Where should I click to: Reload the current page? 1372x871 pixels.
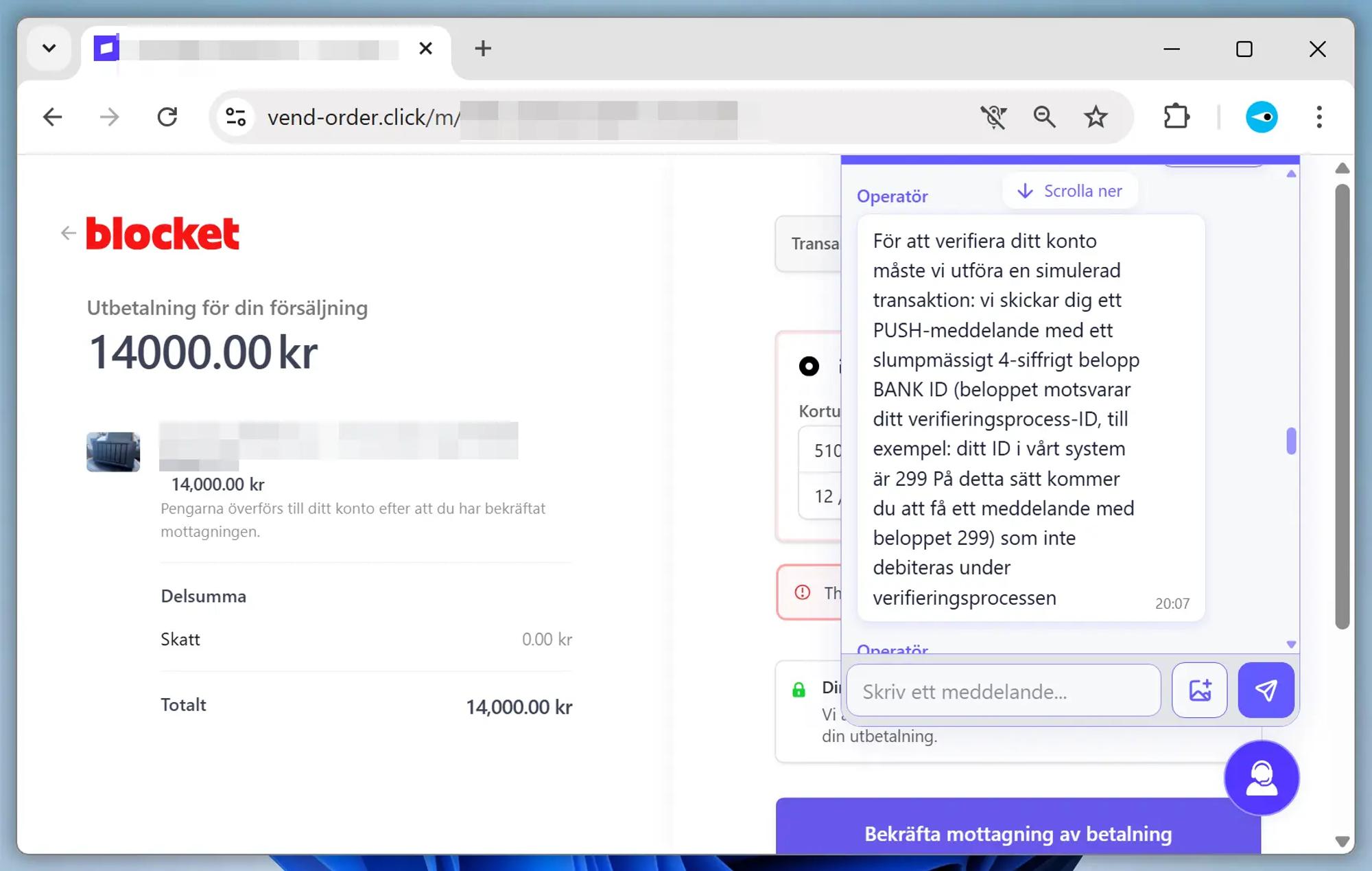point(167,117)
